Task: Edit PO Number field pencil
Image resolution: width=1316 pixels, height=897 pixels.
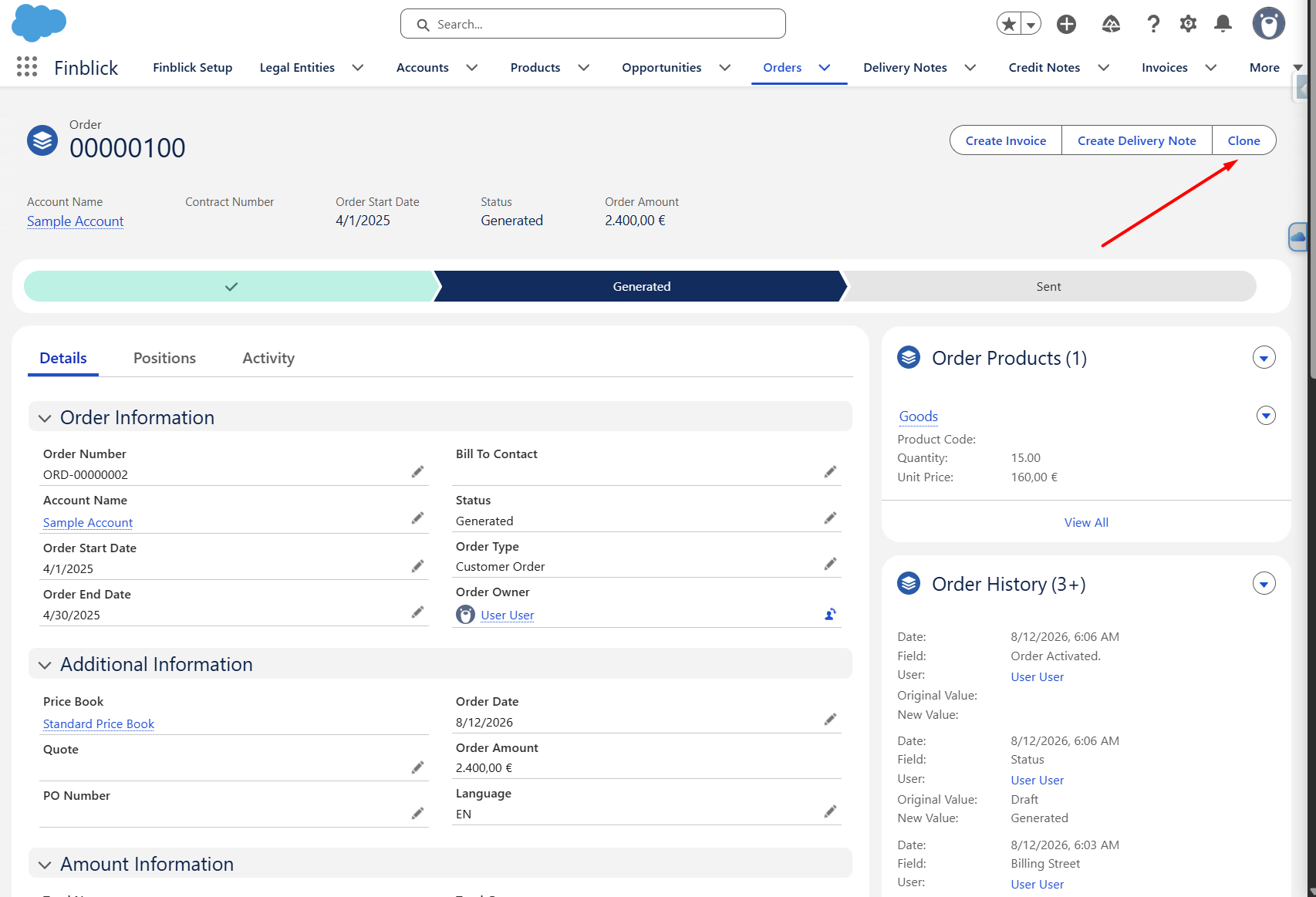Action: pyautogui.click(x=417, y=813)
